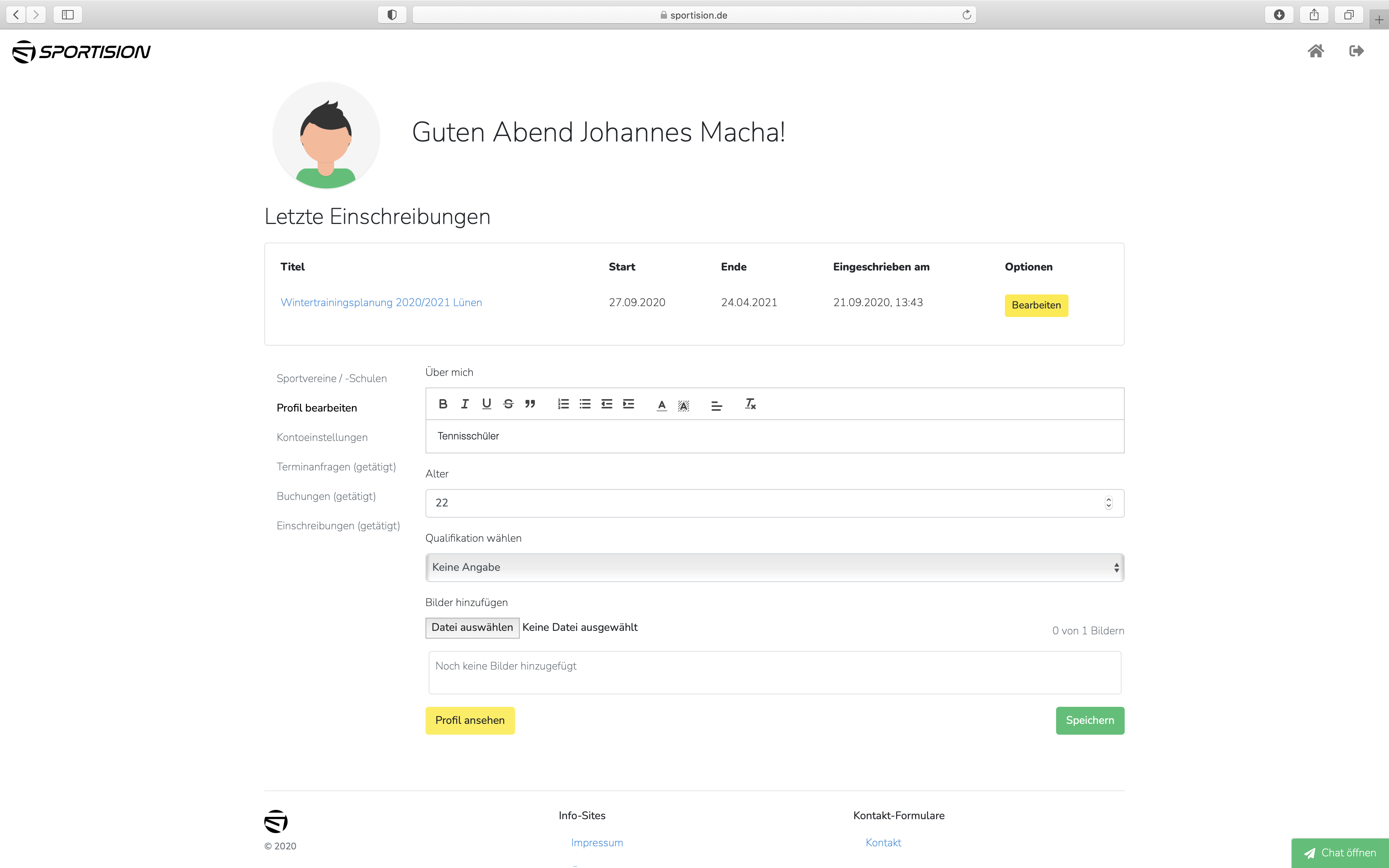The image size is (1389, 868).
Task: Click the Optionen column header
Action: pyautogui.click(x=1028, y=267)
